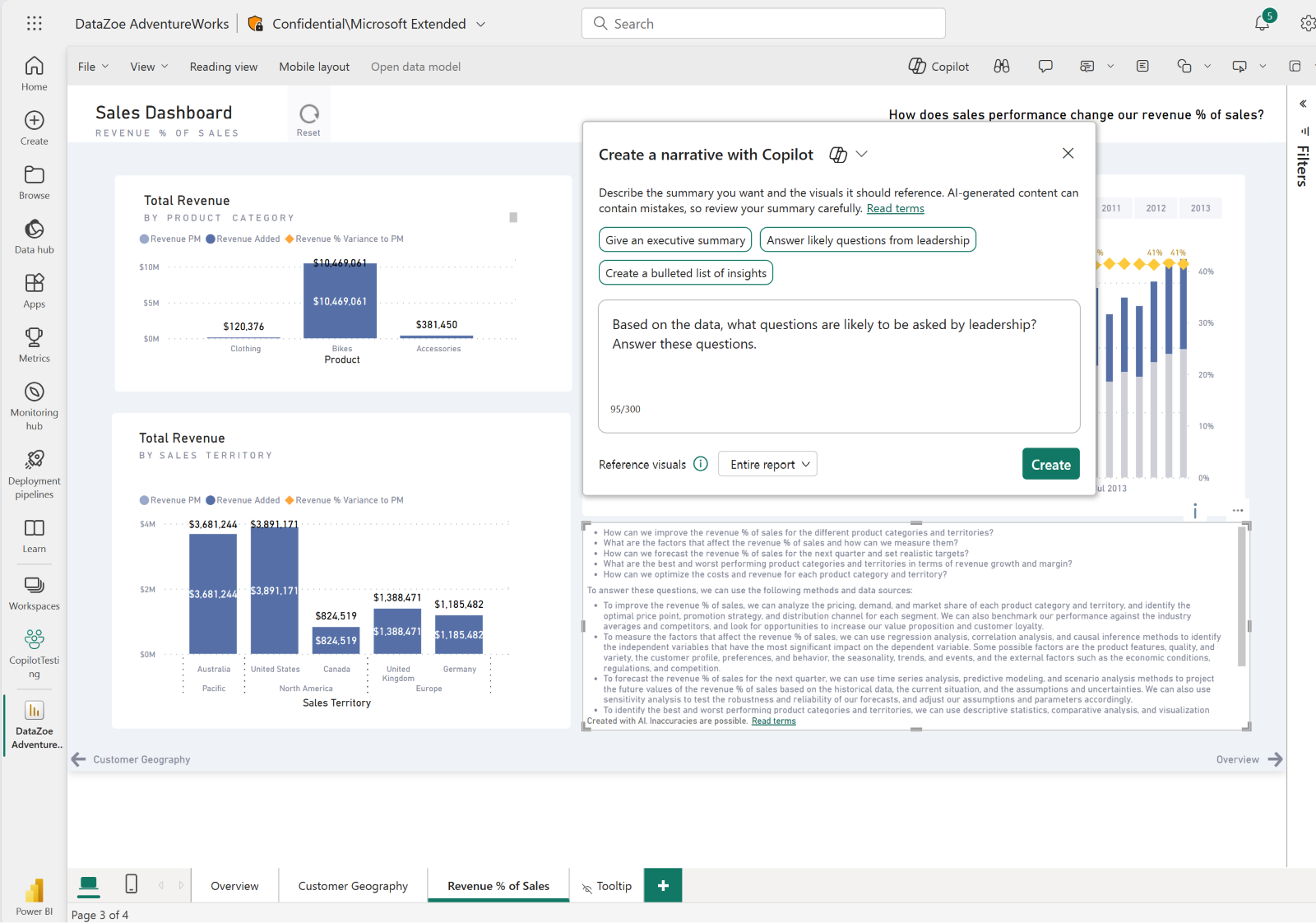Switch to desktop layout view icon
Viewport: 1316px width, 923px height.
[x=89, y=885]
